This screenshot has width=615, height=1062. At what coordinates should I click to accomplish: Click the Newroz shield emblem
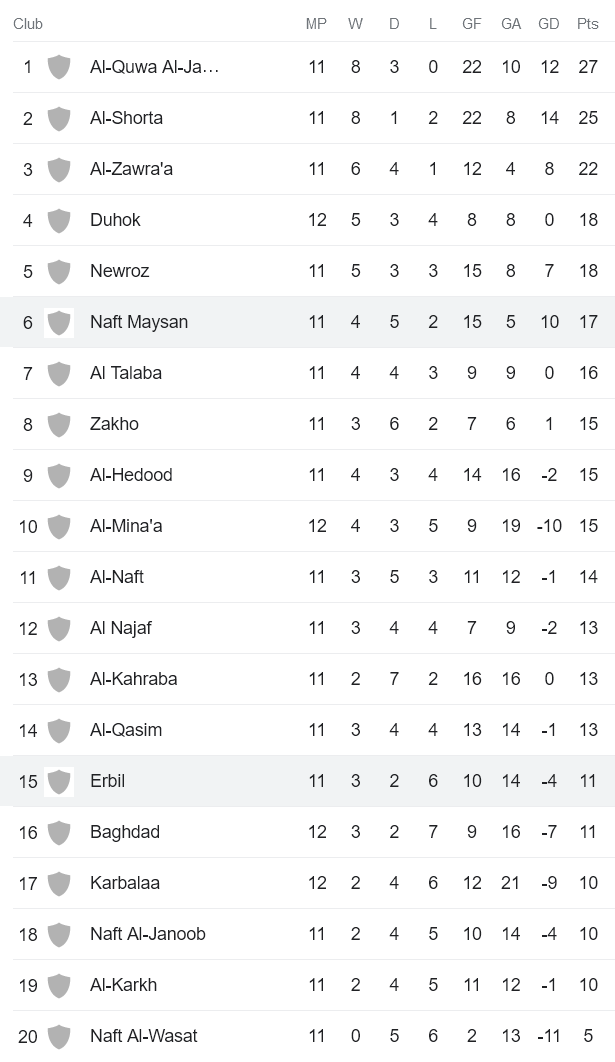coord(61,270)
